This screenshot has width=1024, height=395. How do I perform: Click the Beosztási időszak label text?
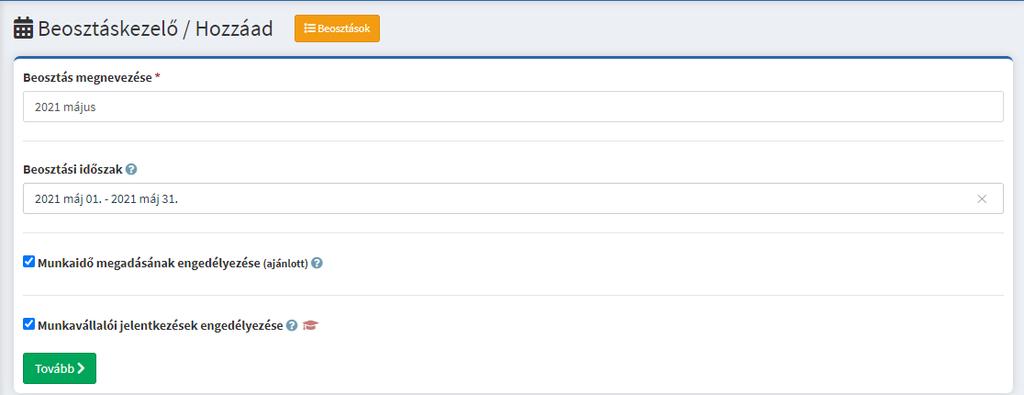pyautogui.click(x=72, y=169)
